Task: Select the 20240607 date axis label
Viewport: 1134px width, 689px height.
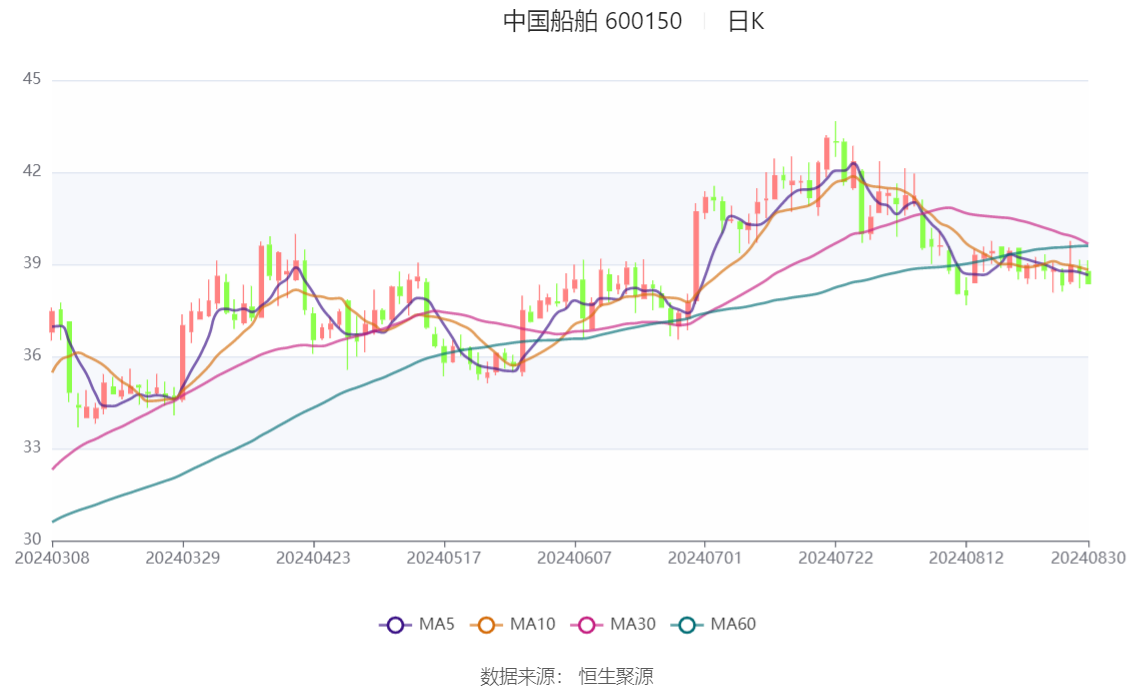Action: (x=574, y=558)
